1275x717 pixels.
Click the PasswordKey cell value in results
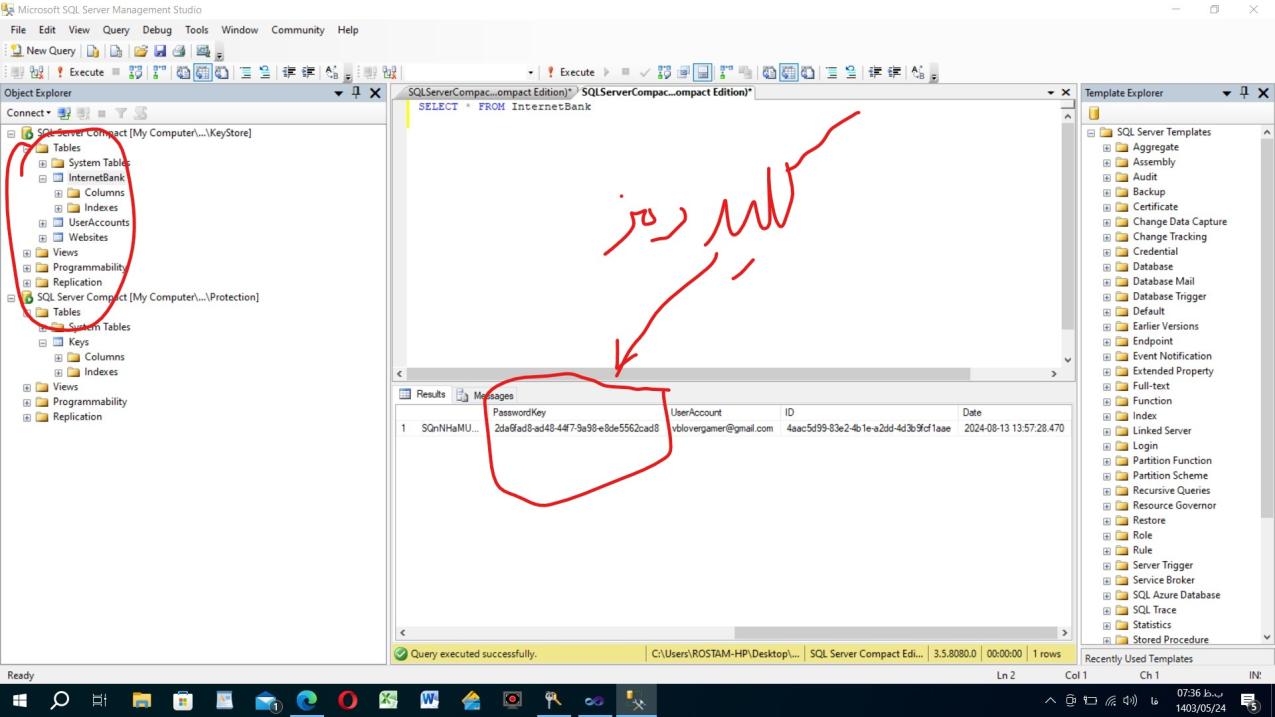576,428
